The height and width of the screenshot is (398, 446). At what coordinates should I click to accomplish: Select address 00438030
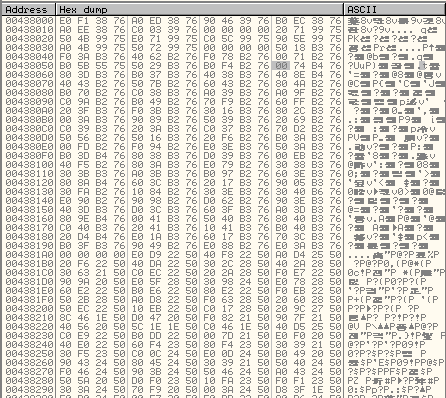coord(29,48)
